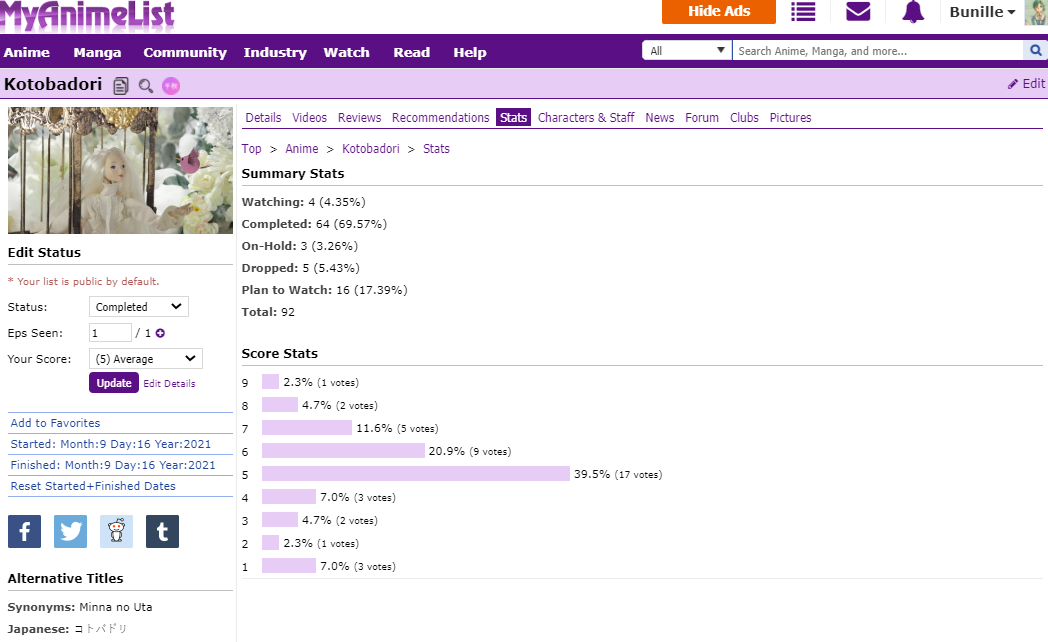The image size is (1048, 642).
Task: Switch to the Videos tab
Action: pos(309,118)
